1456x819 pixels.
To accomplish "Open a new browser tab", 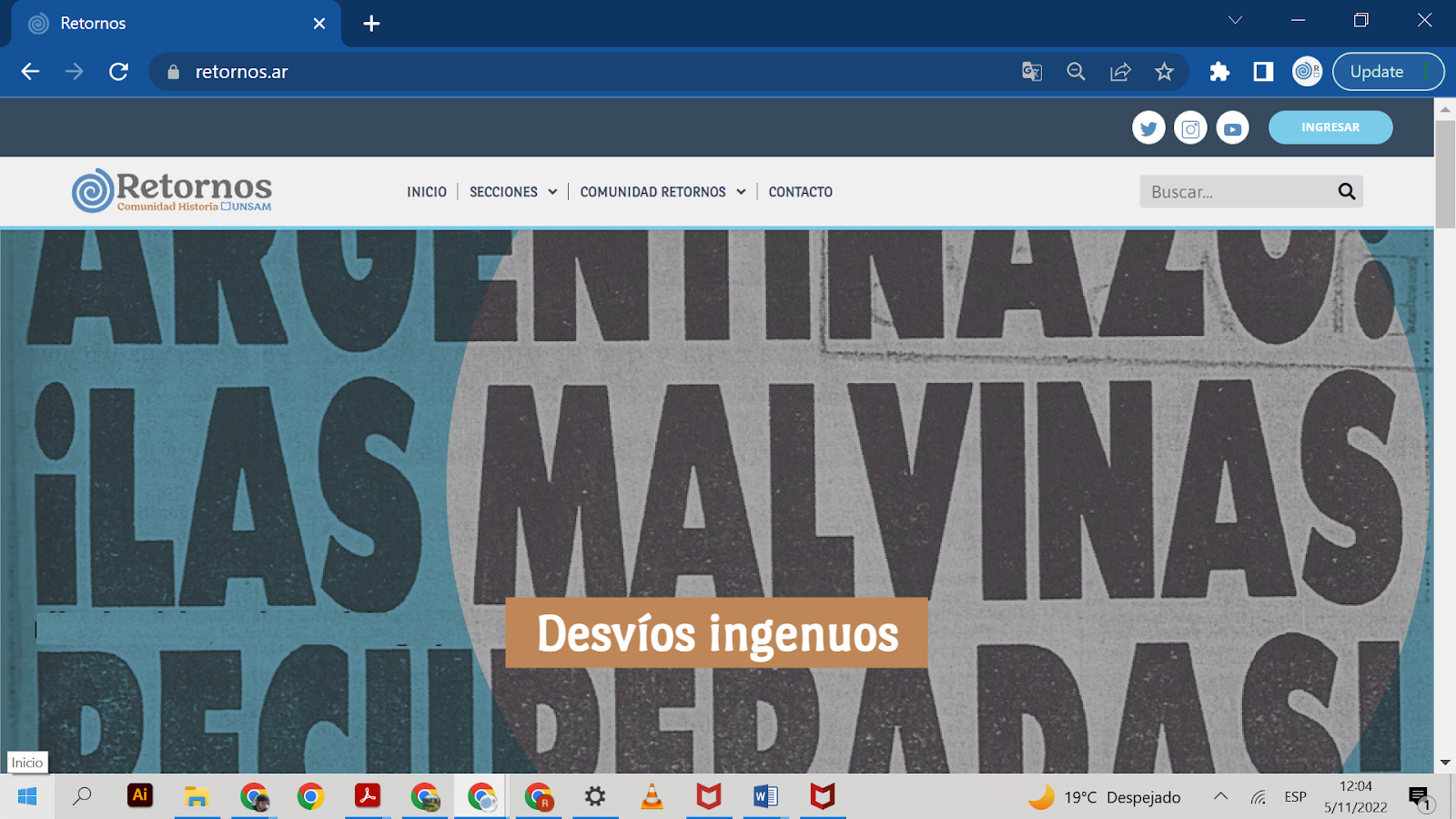I will 371,24.
